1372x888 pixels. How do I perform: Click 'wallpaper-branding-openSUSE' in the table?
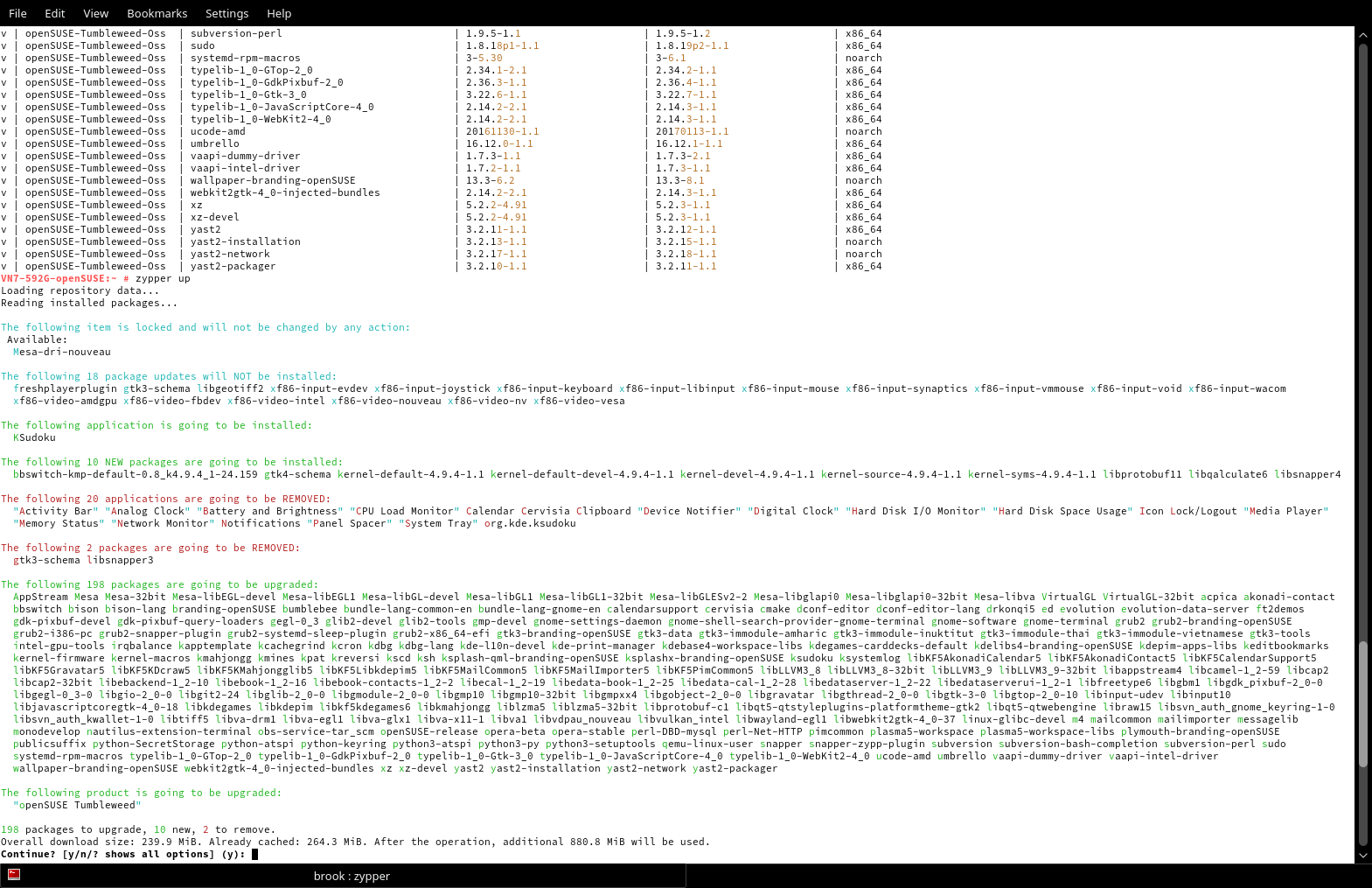pos(273,180)
